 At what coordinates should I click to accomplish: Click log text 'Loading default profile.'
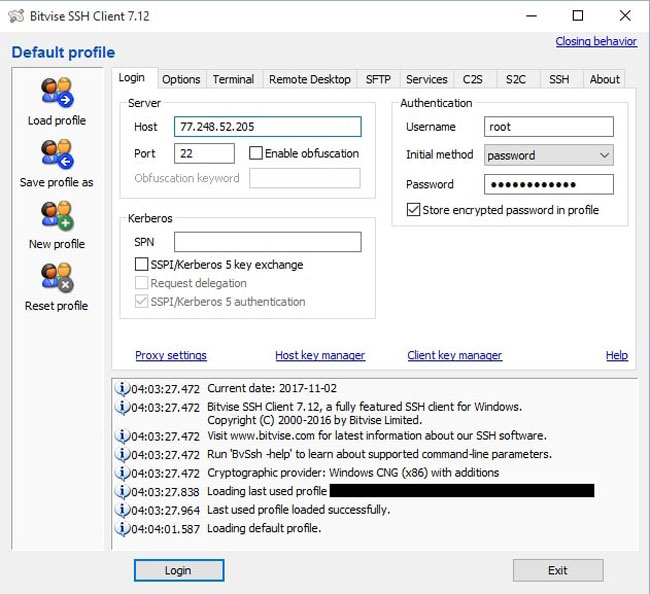click(264, 528)
